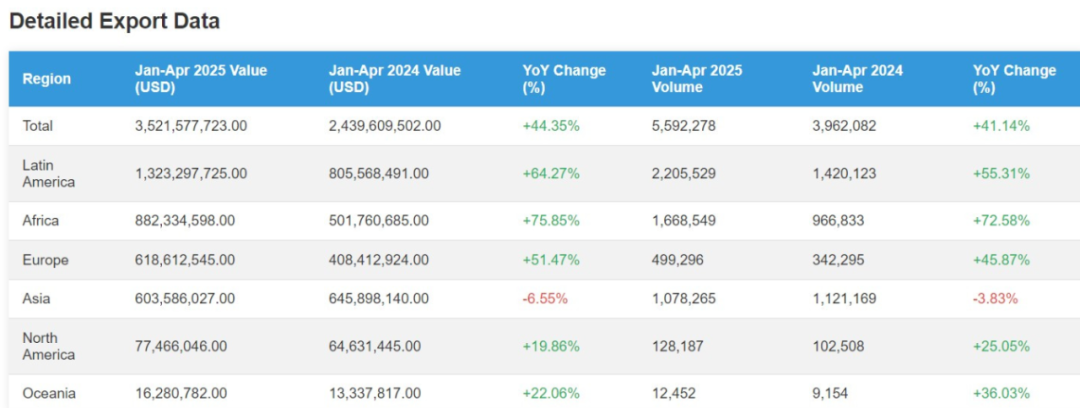The width and height of the screenshot is (1080, 408).
Task: Click the rightmost 'YoY Change (%)' header
Action: [x=1014, y=79]
